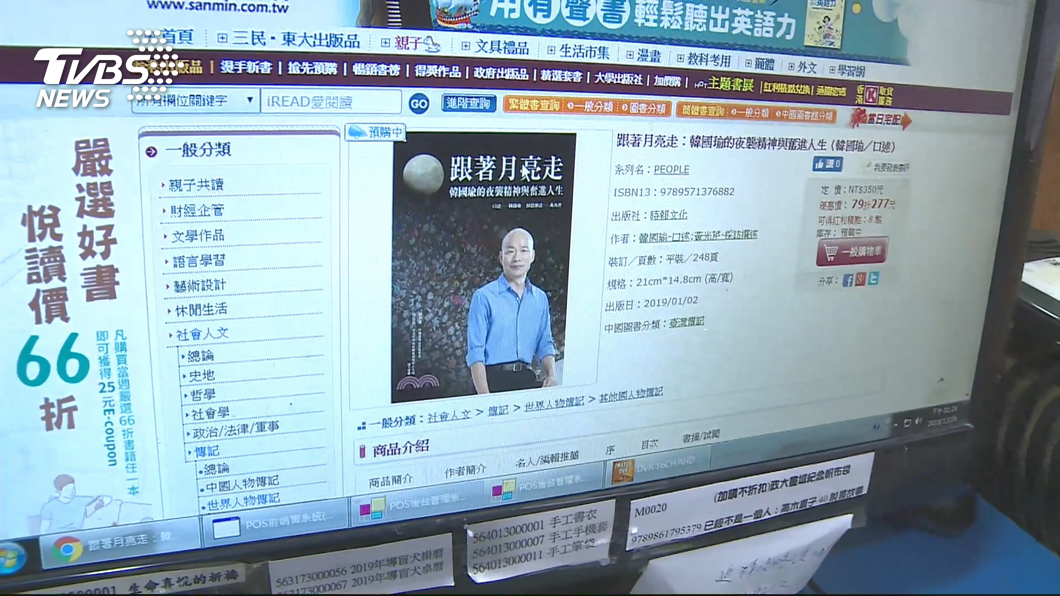Click the blue GO search button
Viewport: 1060px width, 596px height.
click(418, 103)
